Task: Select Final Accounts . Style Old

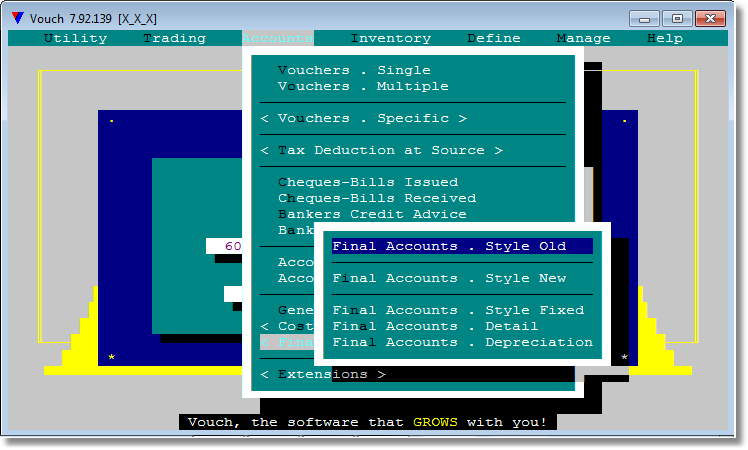Action: 462,246
